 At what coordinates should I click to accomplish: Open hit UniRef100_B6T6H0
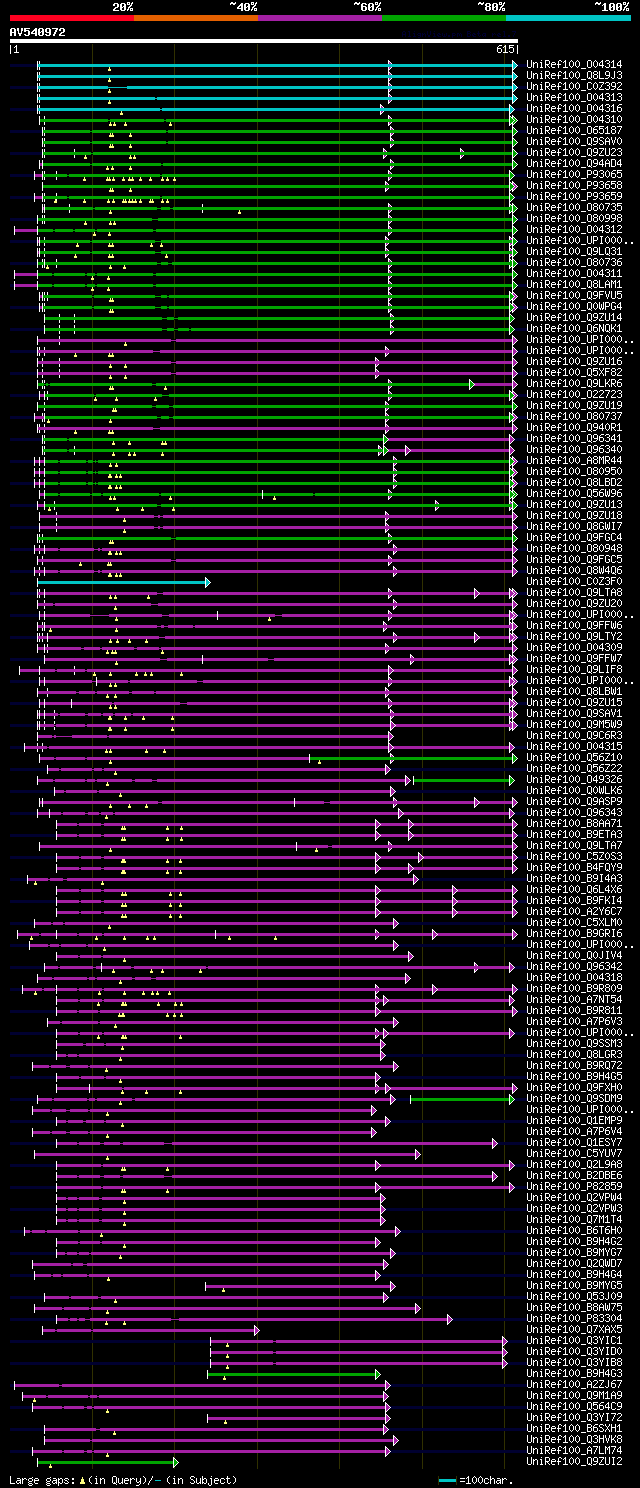574,1231
